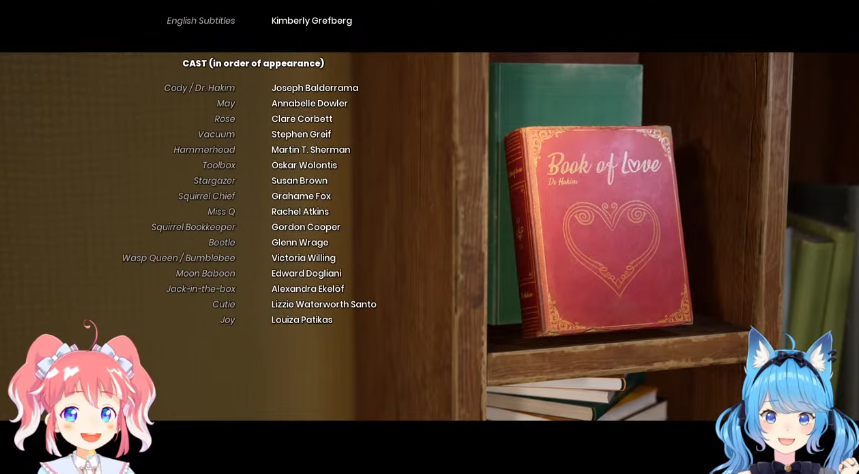
Task: Click the role label "Squirrel Chief"
Action: click(207, 196)
